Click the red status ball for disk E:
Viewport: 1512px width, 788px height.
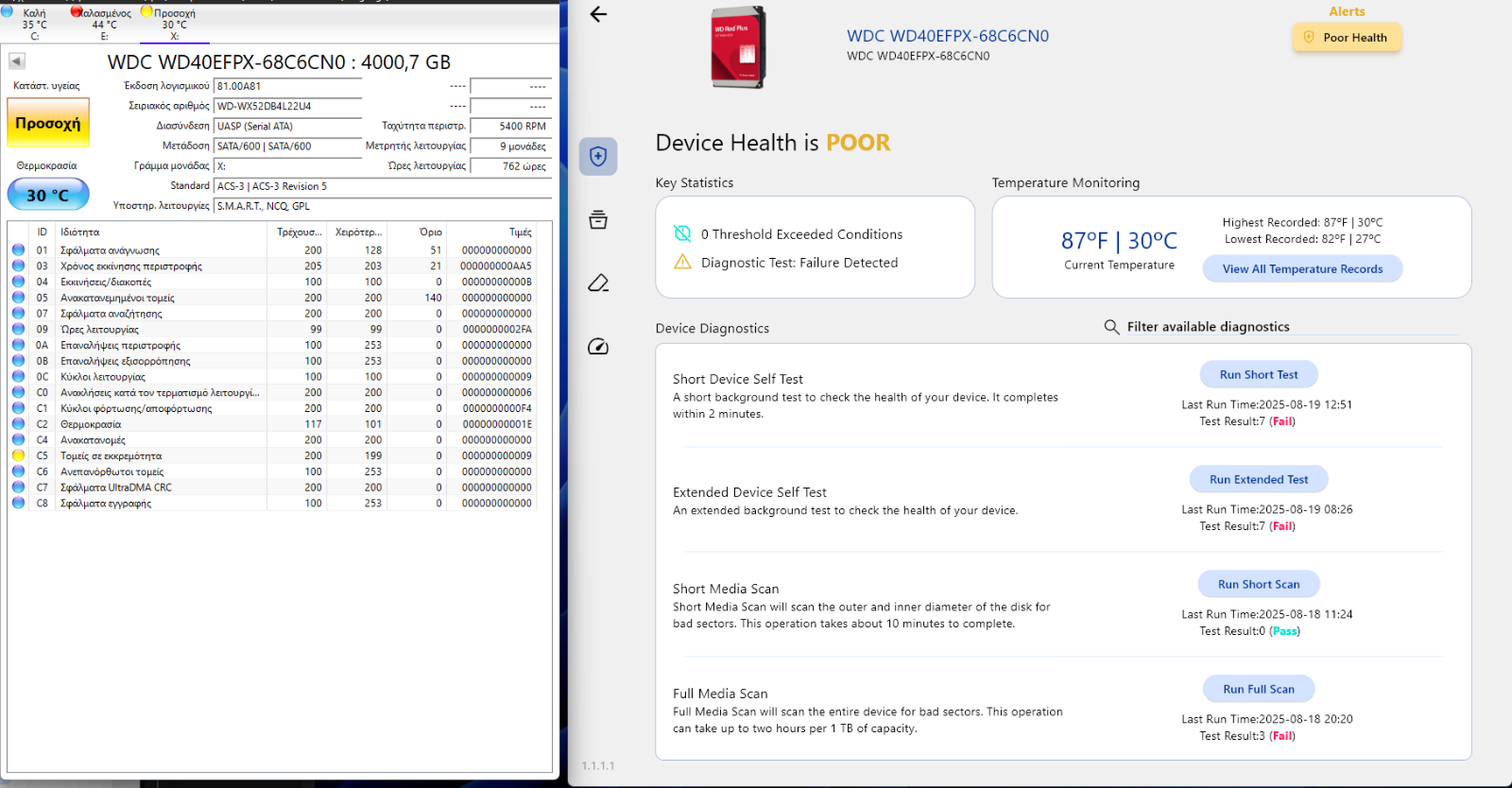(77, 12)
